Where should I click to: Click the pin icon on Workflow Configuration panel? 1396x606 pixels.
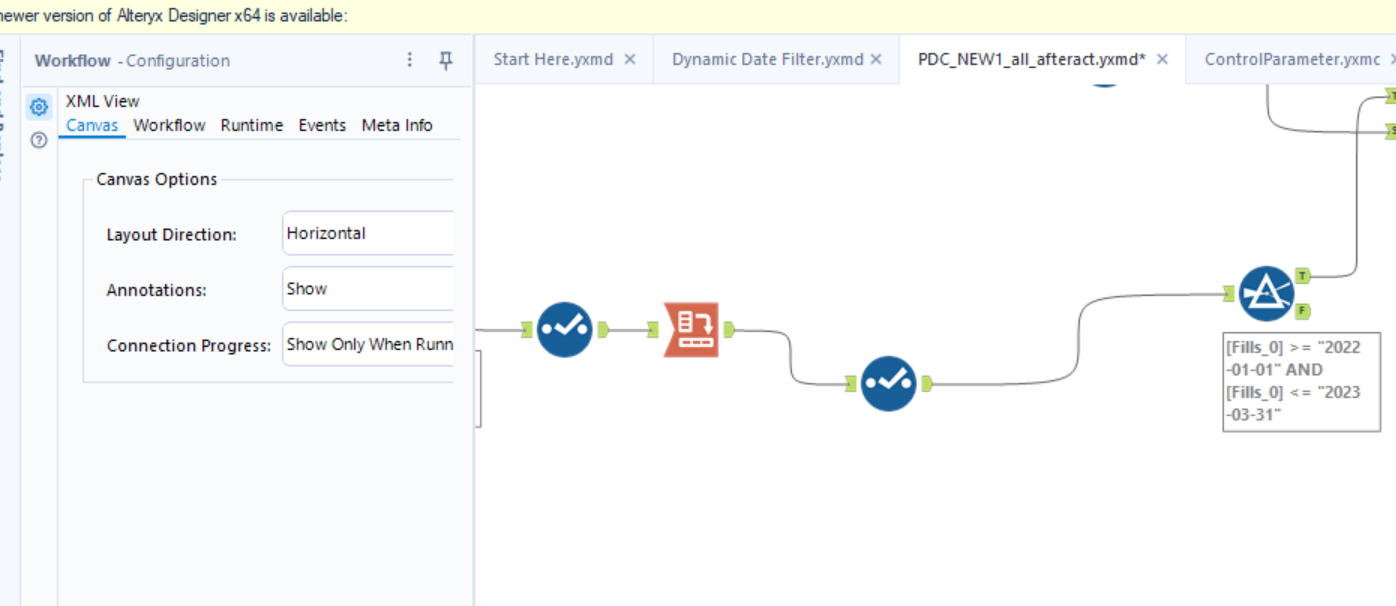[444, 60]
